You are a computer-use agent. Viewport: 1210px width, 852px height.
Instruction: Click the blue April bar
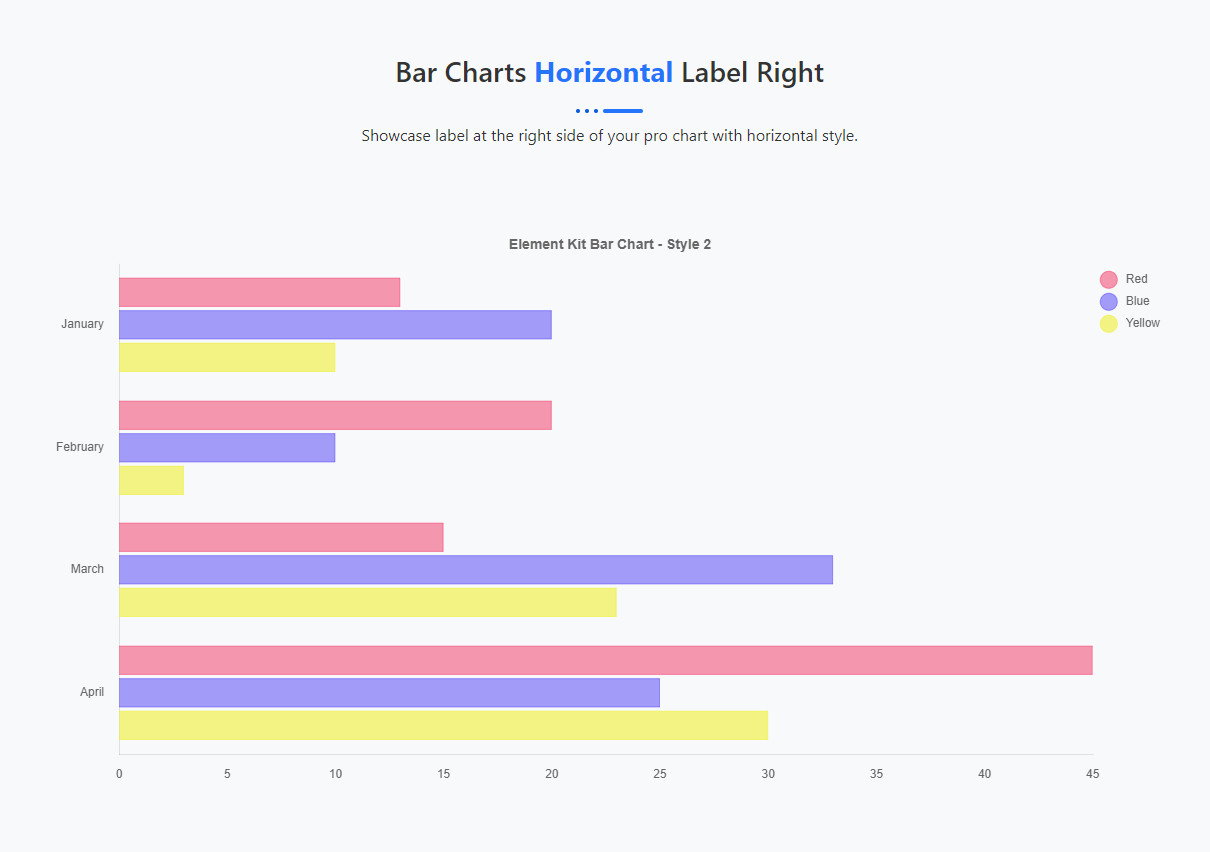pos(389,693)
